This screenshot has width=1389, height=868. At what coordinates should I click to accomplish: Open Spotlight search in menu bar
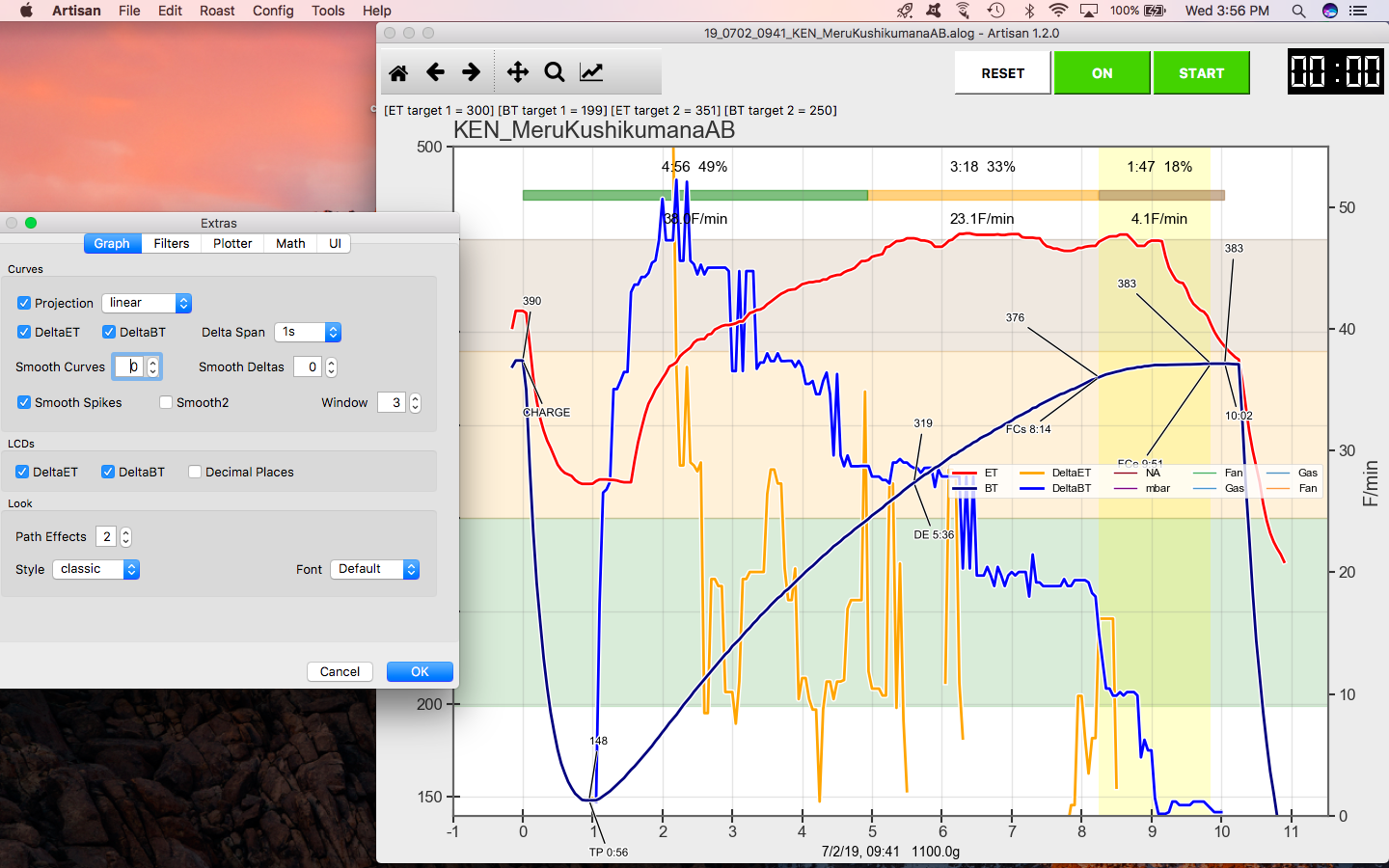point(1298,11)
